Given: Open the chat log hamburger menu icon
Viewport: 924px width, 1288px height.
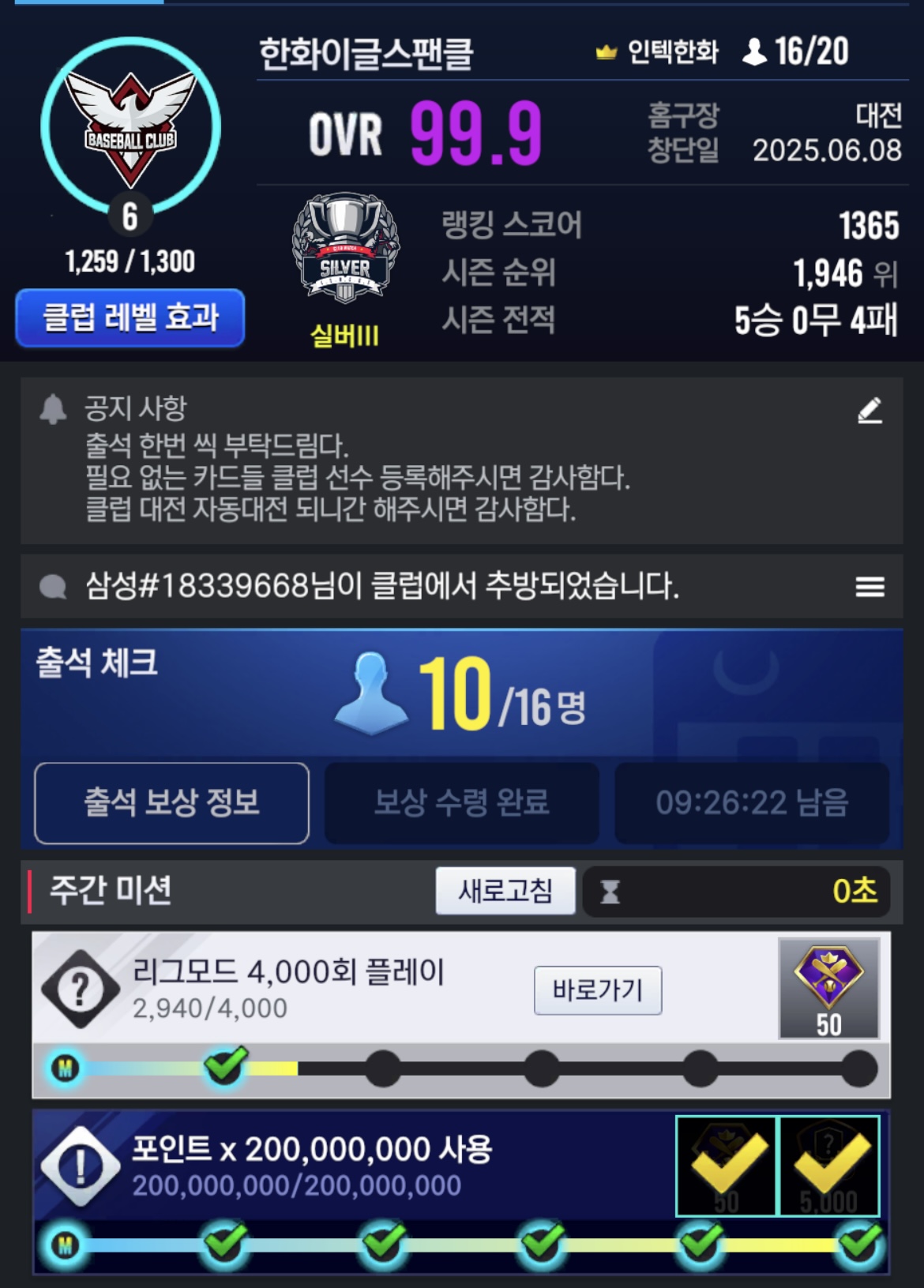Looking at the screenshot, I should 870,586.
